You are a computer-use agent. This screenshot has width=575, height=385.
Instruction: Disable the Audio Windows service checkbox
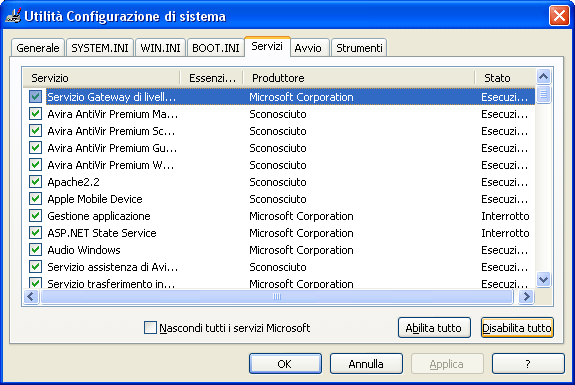coord(36,250)
